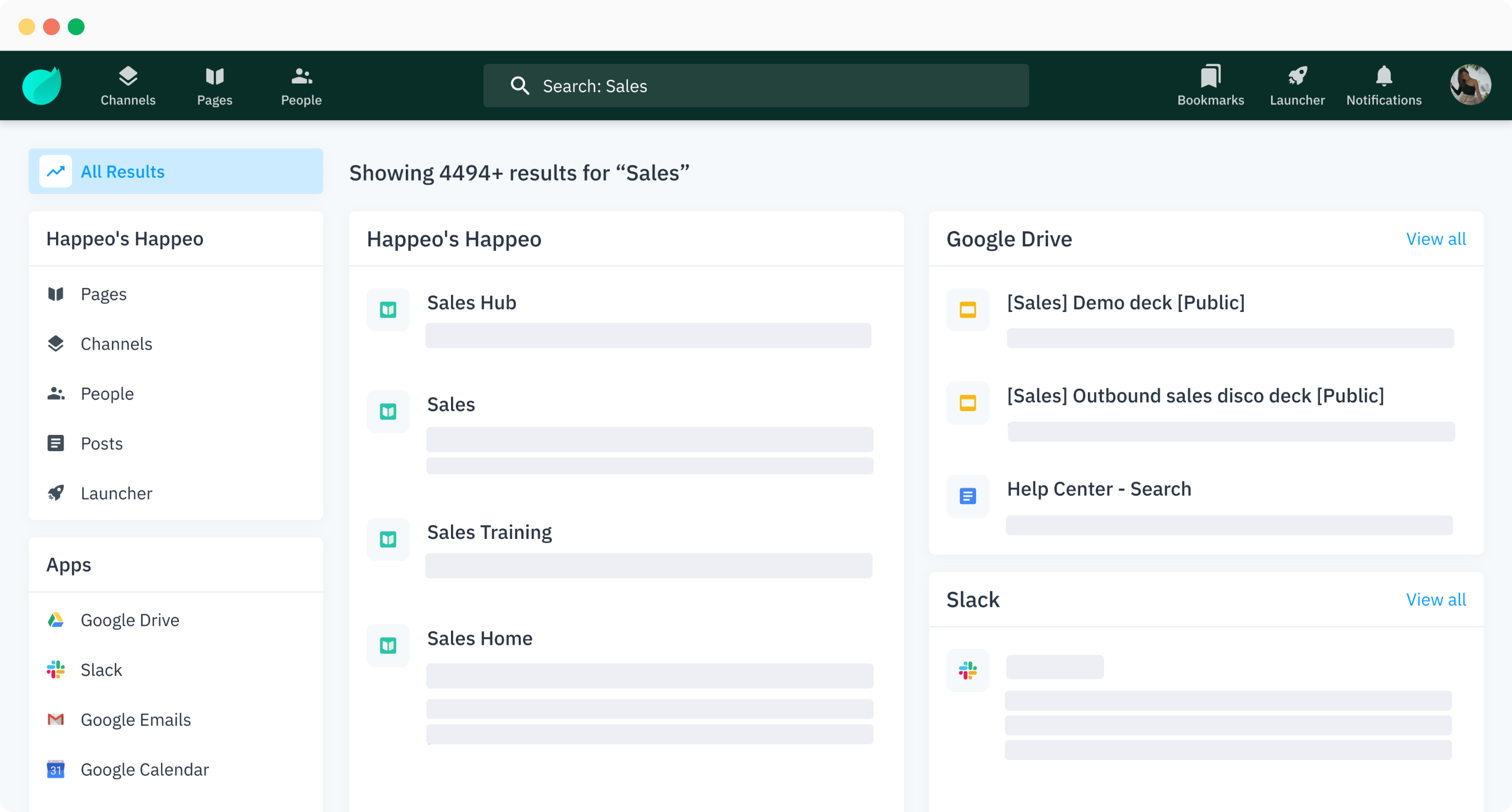Select the All Results filter
Image resolution: width=1512 pixels, height=812 pixels.
click(x=175, y=171)
